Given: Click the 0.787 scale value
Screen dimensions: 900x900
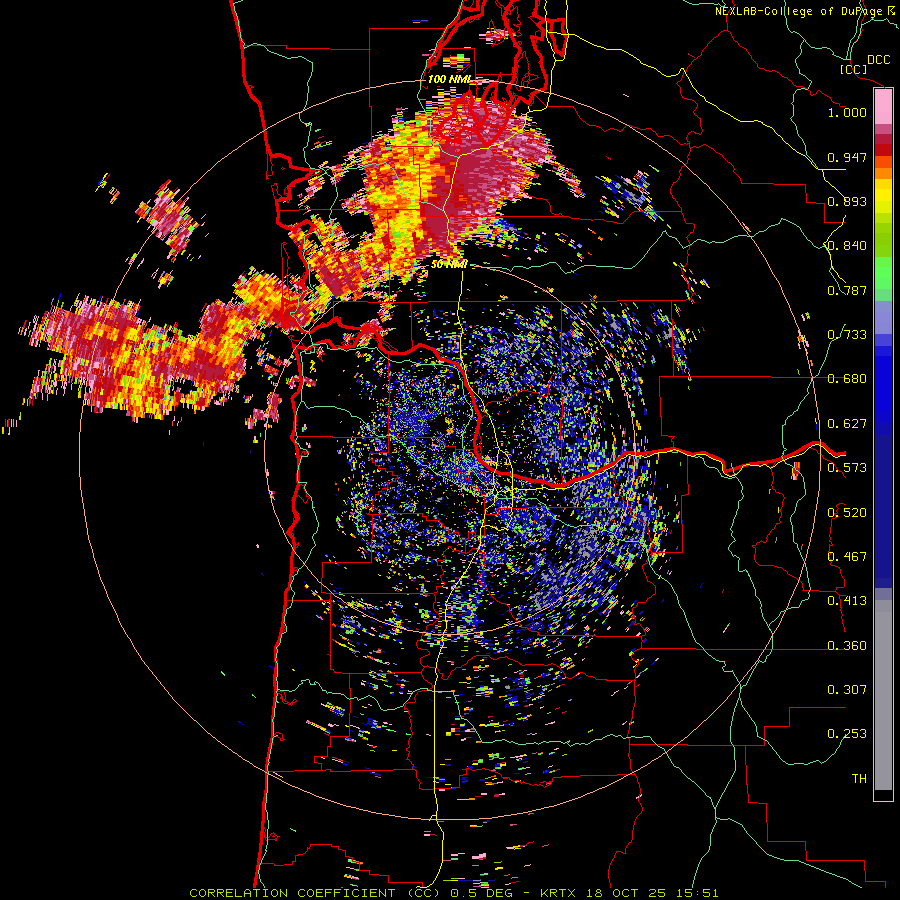Looking at the screenshot, I should point(847,290).
